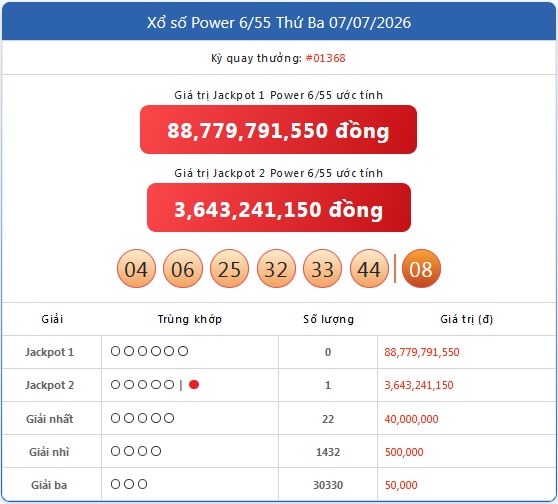Click the 'Jackpot 2' row label
The width and height of the screenshot is (558, 504).
pyautogui.click(x=49, y=385)
